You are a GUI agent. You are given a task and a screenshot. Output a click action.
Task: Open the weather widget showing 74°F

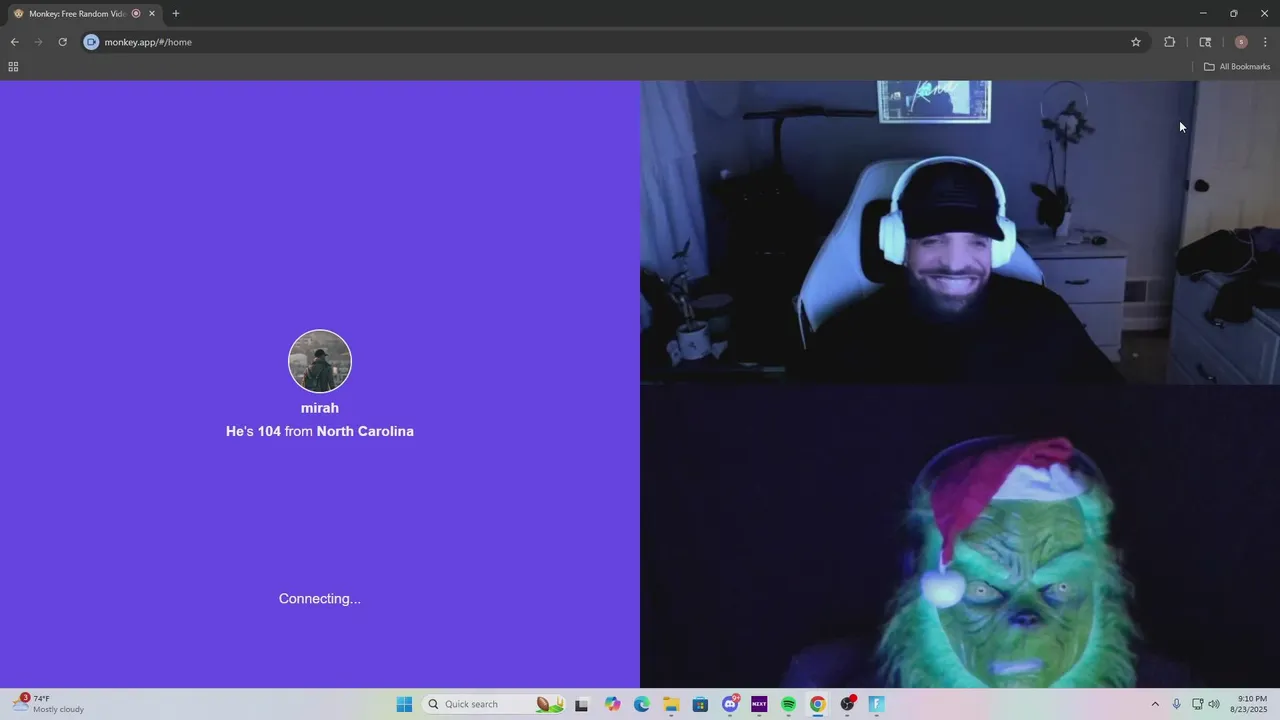click(49, 704)
